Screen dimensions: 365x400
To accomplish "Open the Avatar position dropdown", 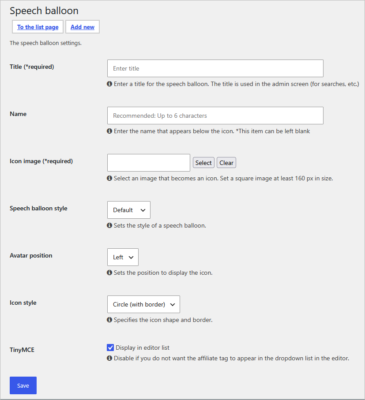I will (123, 257).
